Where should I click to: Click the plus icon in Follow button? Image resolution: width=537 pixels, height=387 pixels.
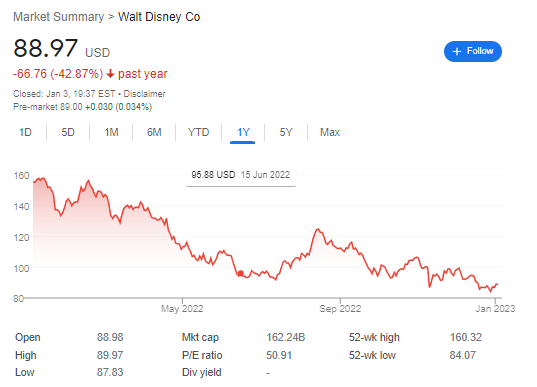pyautogui.click(x=457, y=51)
